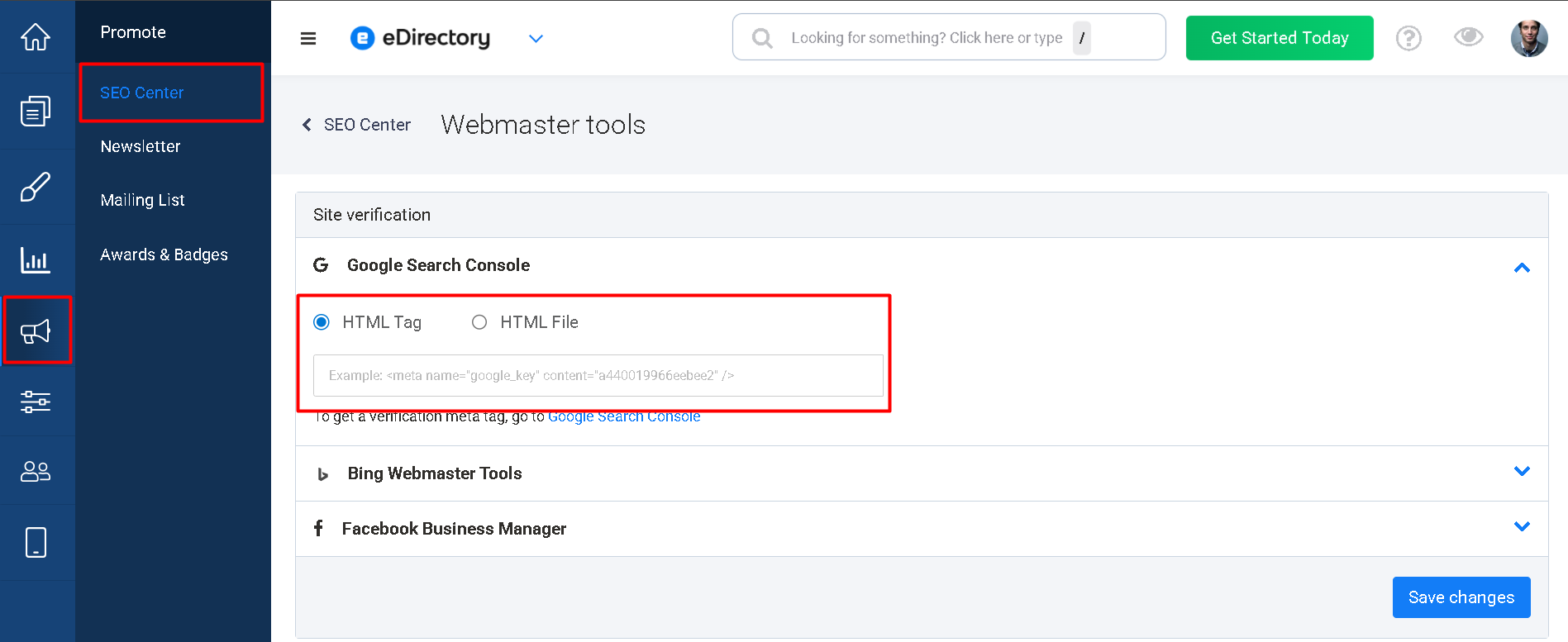Open the Content pages icon in sidebar
The image size is (1568, 642).
click(36, 111)
